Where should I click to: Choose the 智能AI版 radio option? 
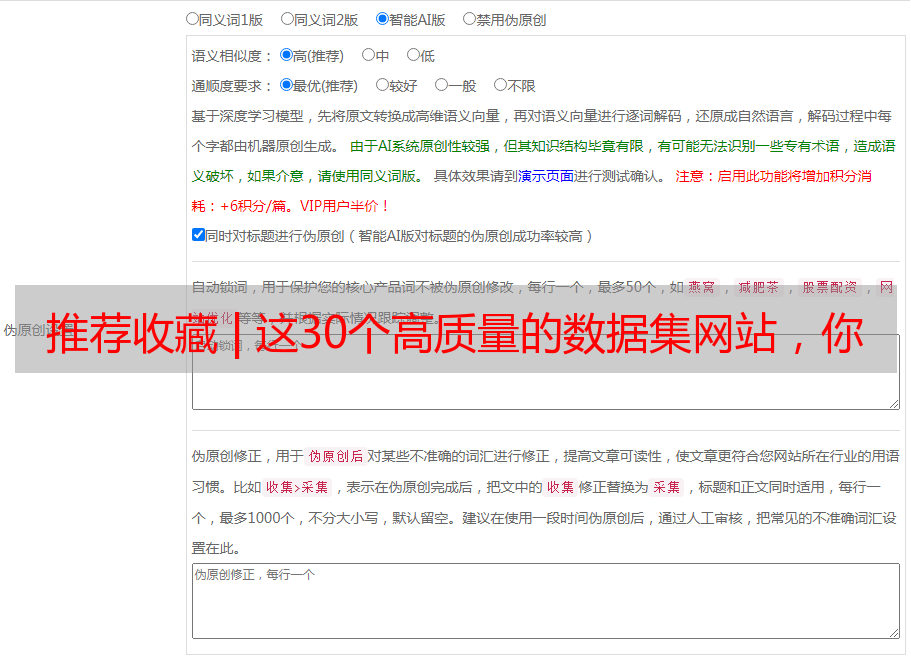coord(382,19)
